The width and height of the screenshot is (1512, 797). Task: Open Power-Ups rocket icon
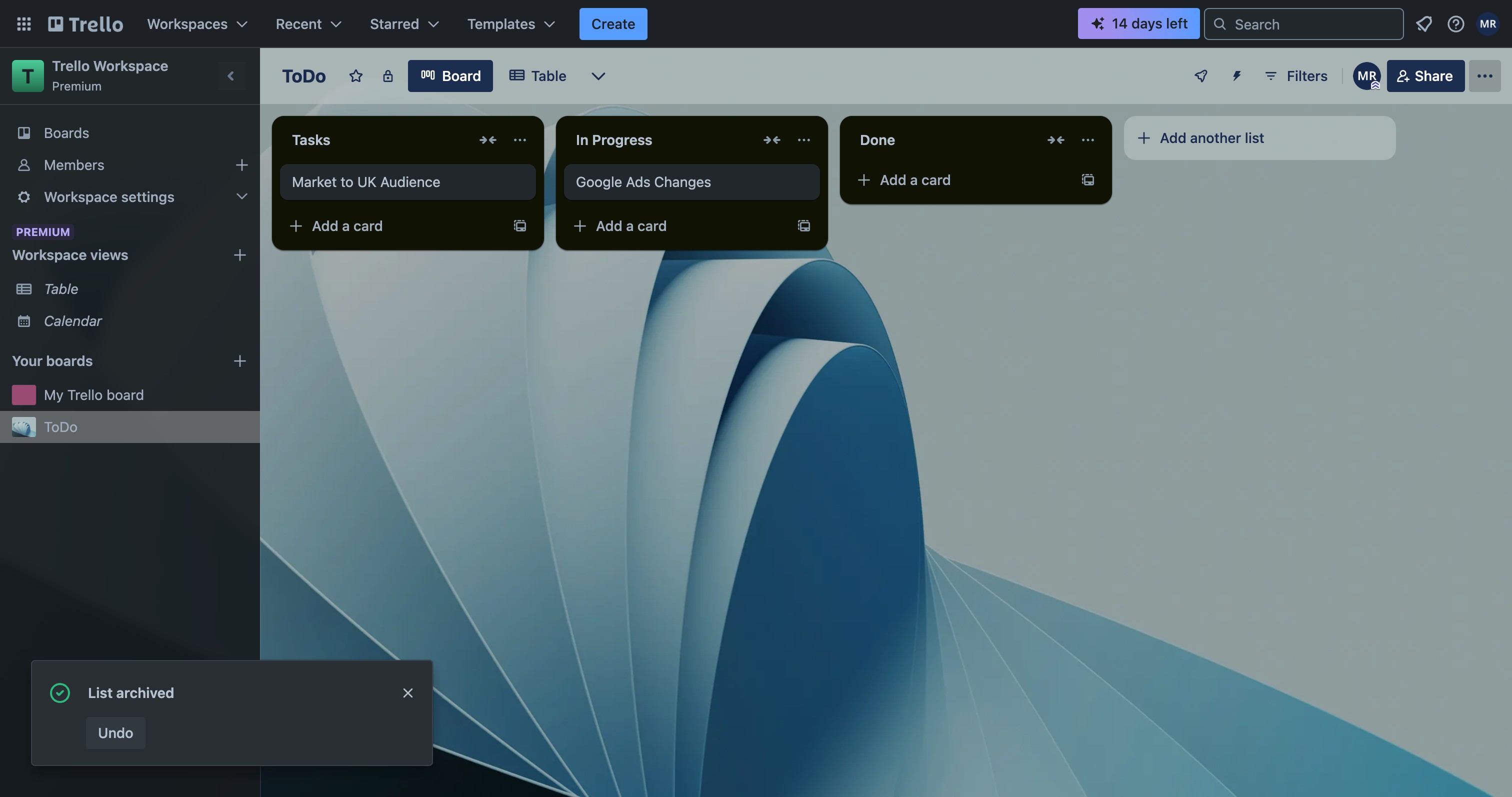click(1201, 75)
